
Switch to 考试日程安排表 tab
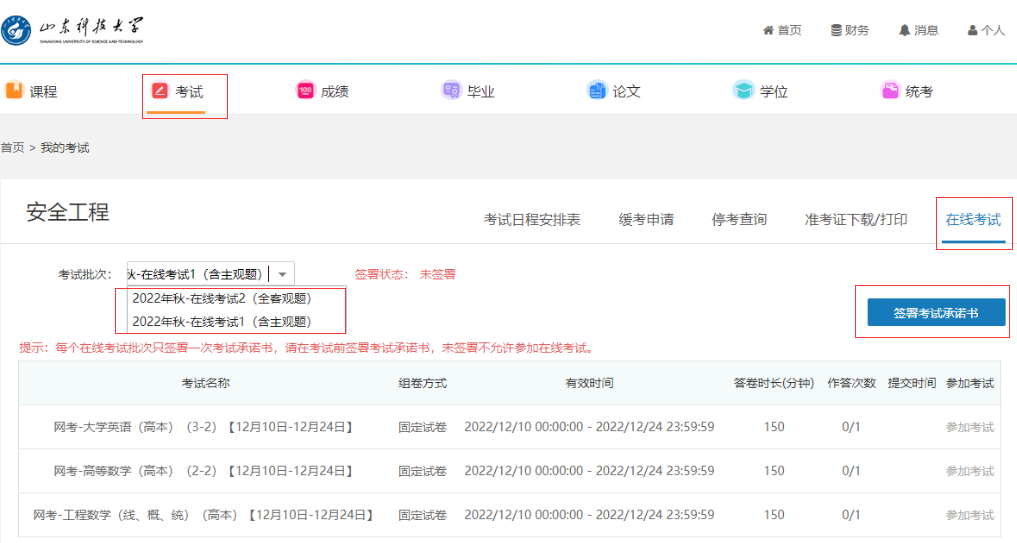pos(532,219)
